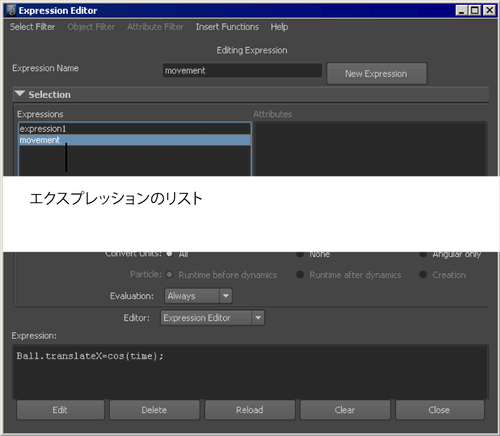Click the Expression Name text field
The height and width of the screenshot is (436, 500).
[x=242, y=71]
